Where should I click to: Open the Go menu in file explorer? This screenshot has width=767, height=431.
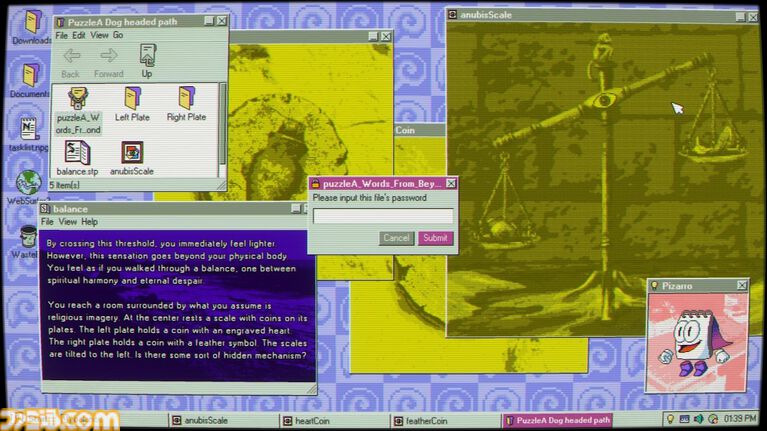point(118,35)
